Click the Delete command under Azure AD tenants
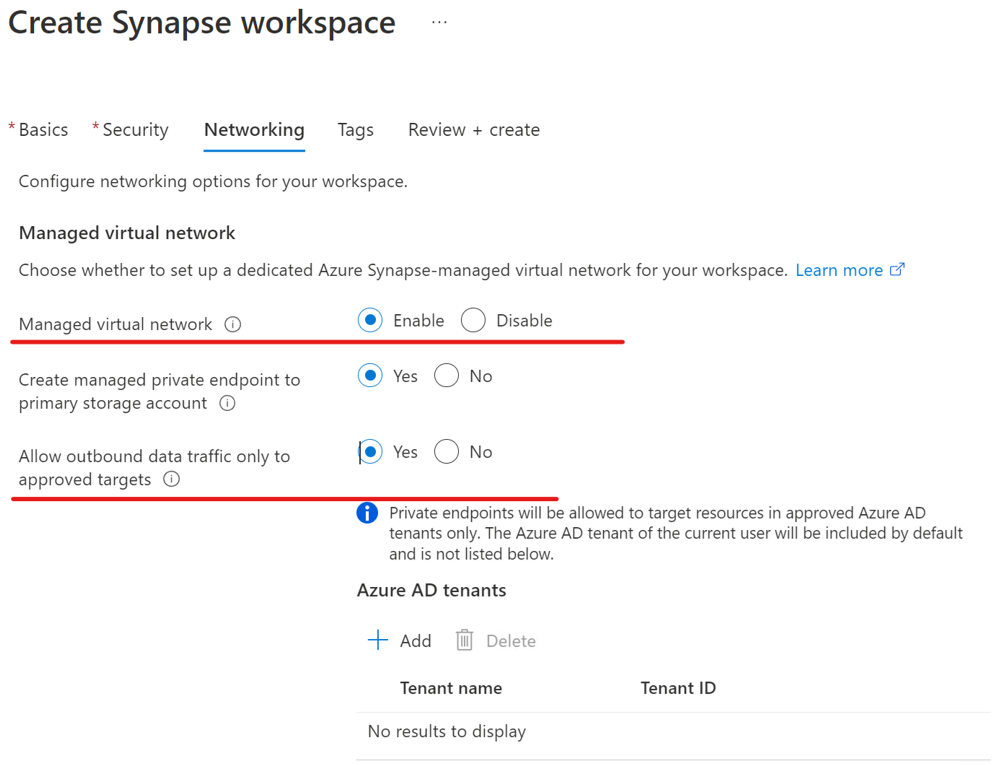Screen dimensions: 1000x765 [496, 640]
